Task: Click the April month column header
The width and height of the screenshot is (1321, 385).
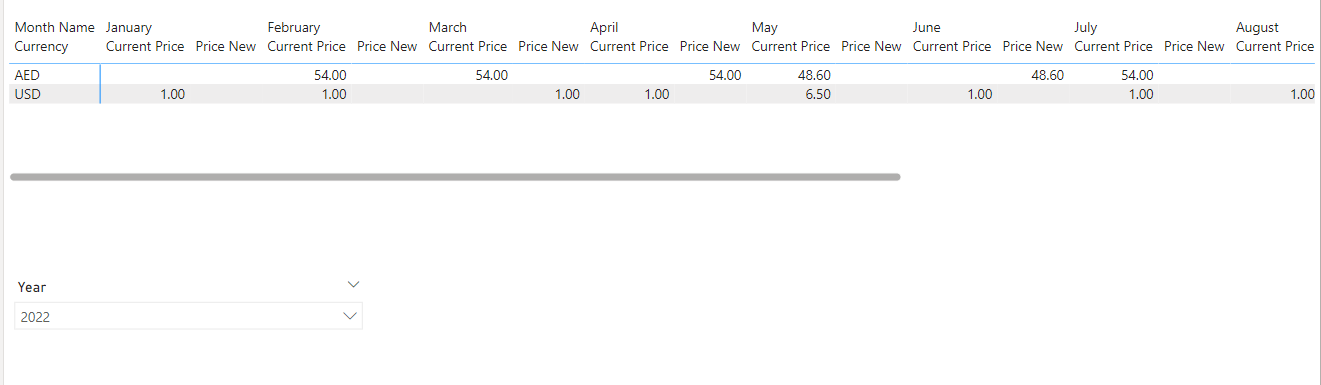Action: pos(604,28)
